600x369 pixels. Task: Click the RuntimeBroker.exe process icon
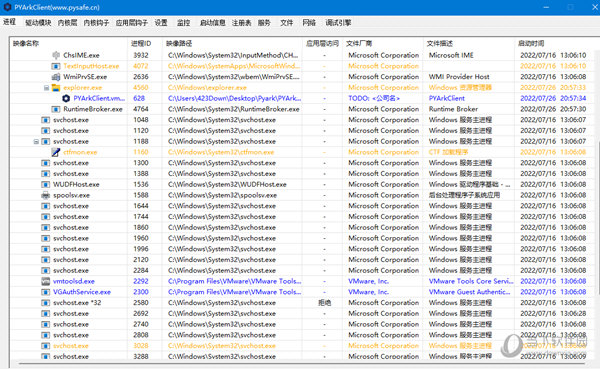[x=56, y=109]
